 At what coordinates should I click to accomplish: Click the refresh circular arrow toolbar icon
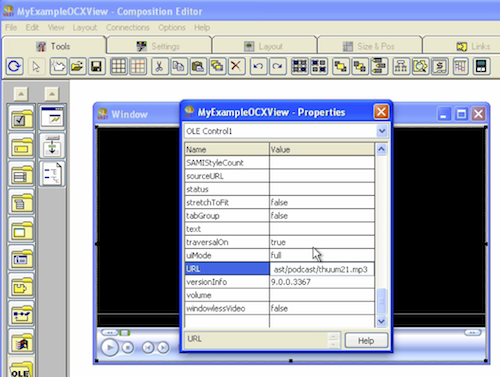(x=14, y=66)
